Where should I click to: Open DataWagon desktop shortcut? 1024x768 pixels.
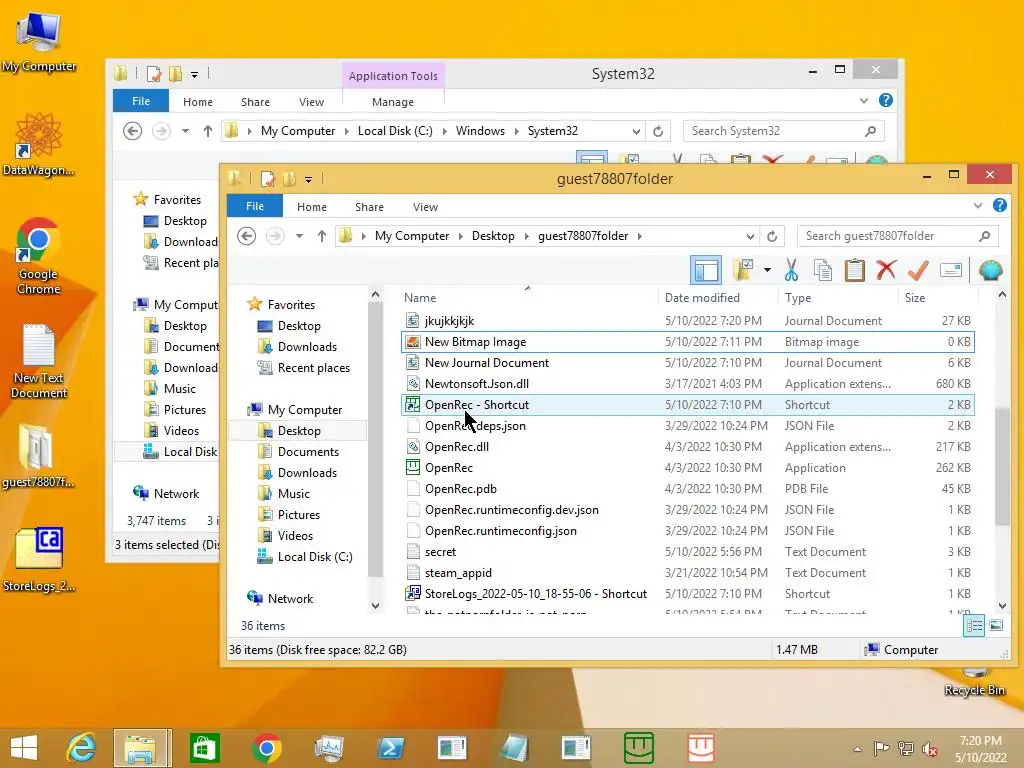pos(39,145)
